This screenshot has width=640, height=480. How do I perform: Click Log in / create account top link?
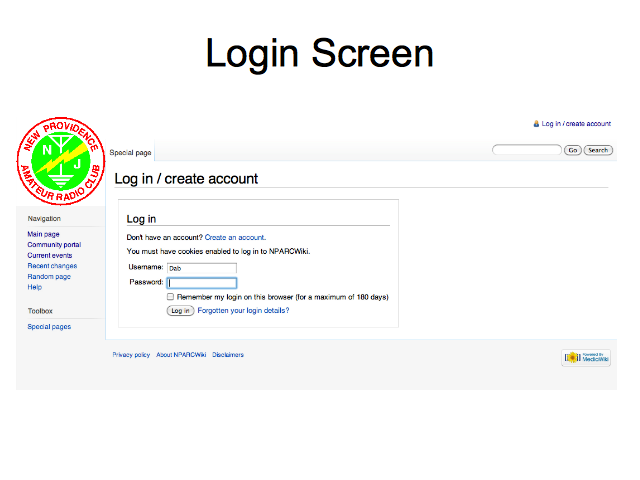pyautogui.click(x=576, y=124)
